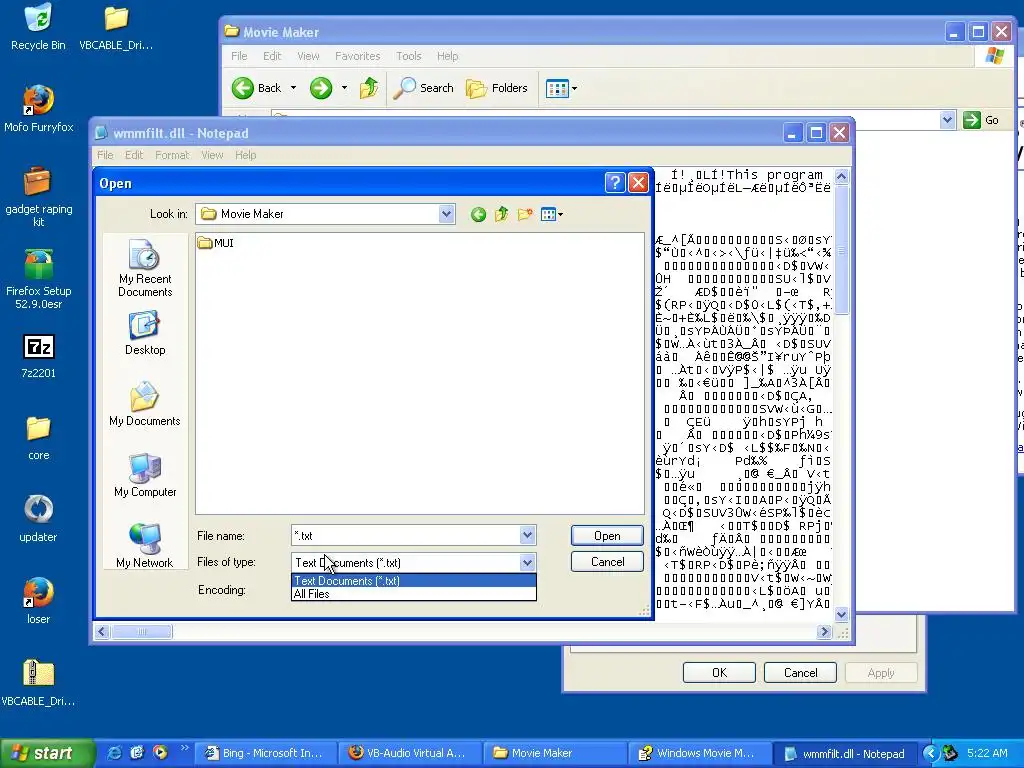Click Search in the Movie Maker explorer toolbar
The width and height of the screenshot is (1024, 768).
pos(423,88)
